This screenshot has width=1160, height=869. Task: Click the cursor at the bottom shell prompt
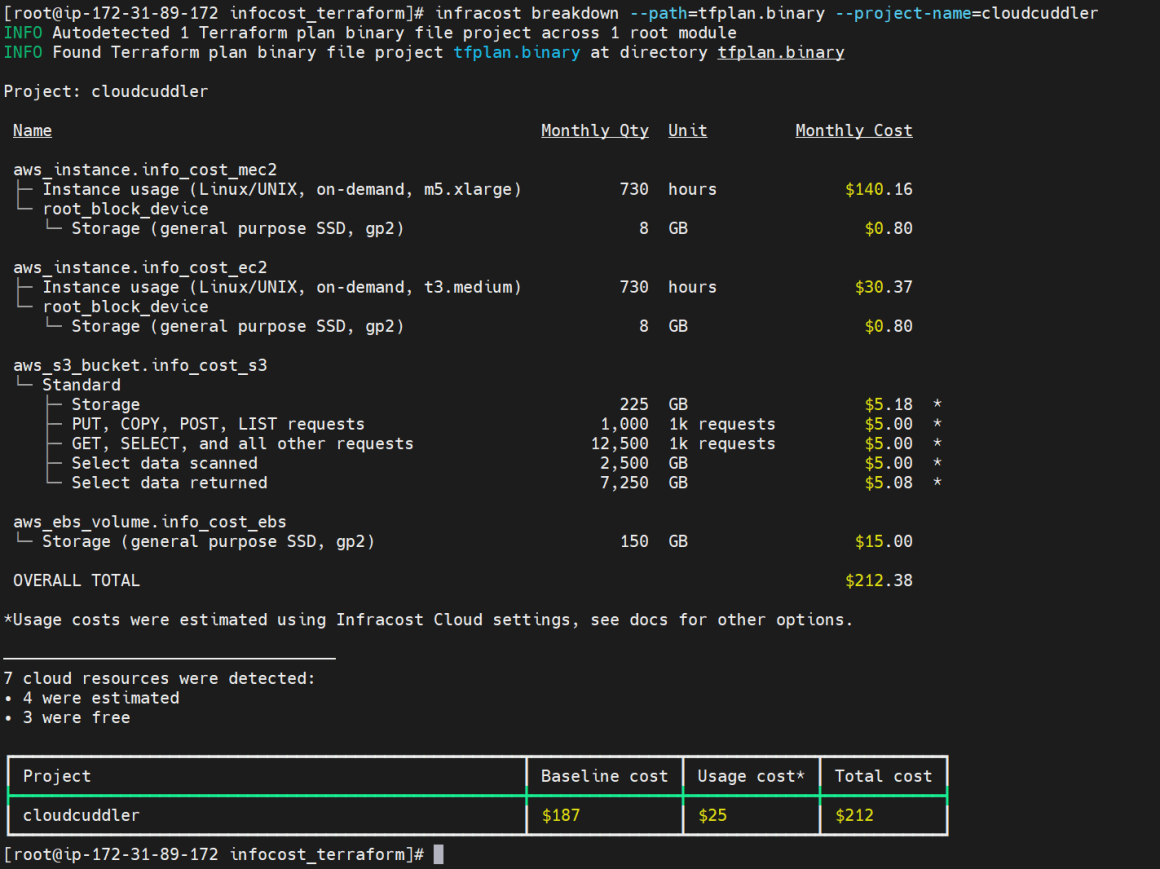click(439, 854)
